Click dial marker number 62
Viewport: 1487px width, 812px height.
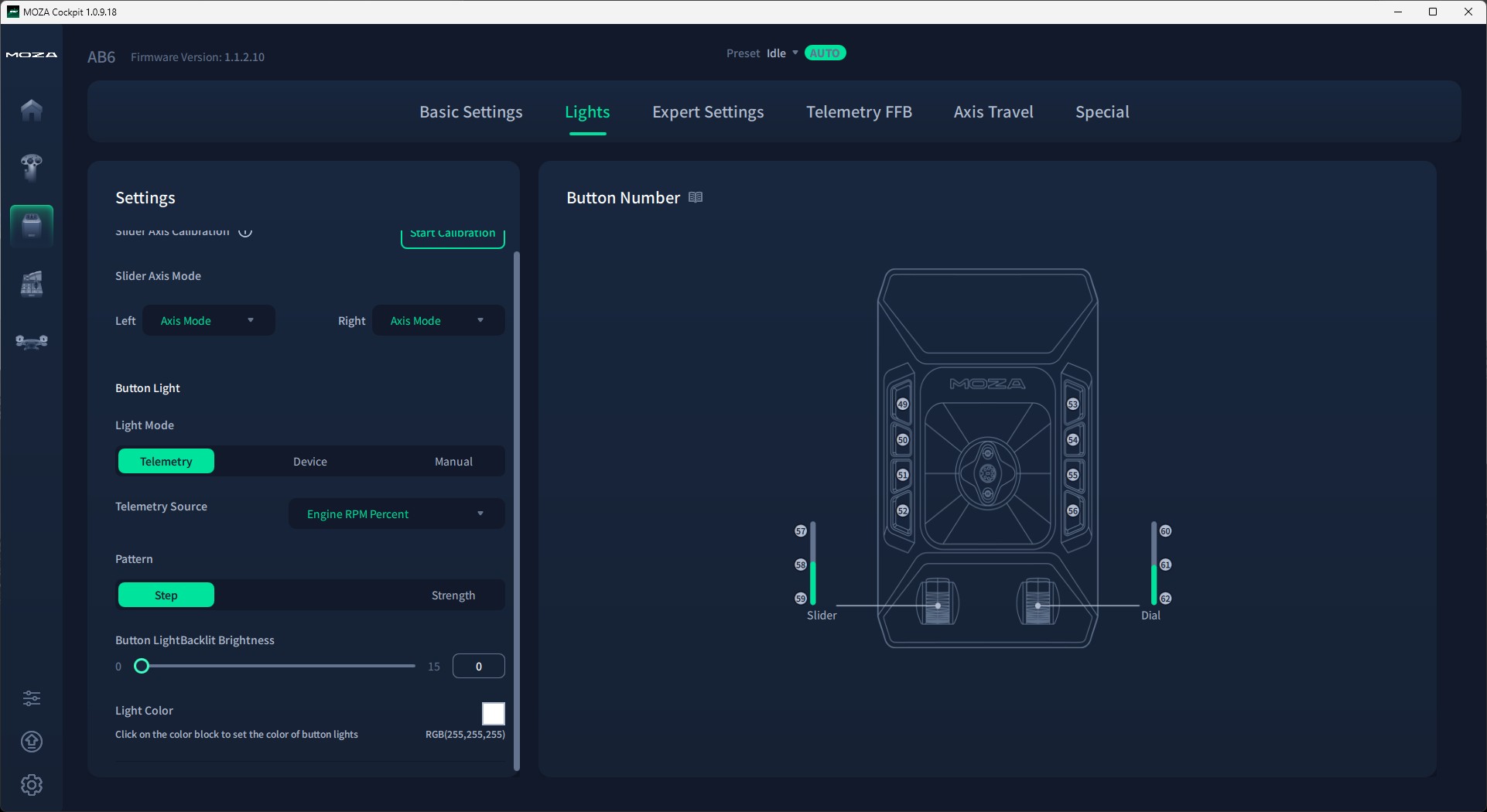tap(1166, 599)
